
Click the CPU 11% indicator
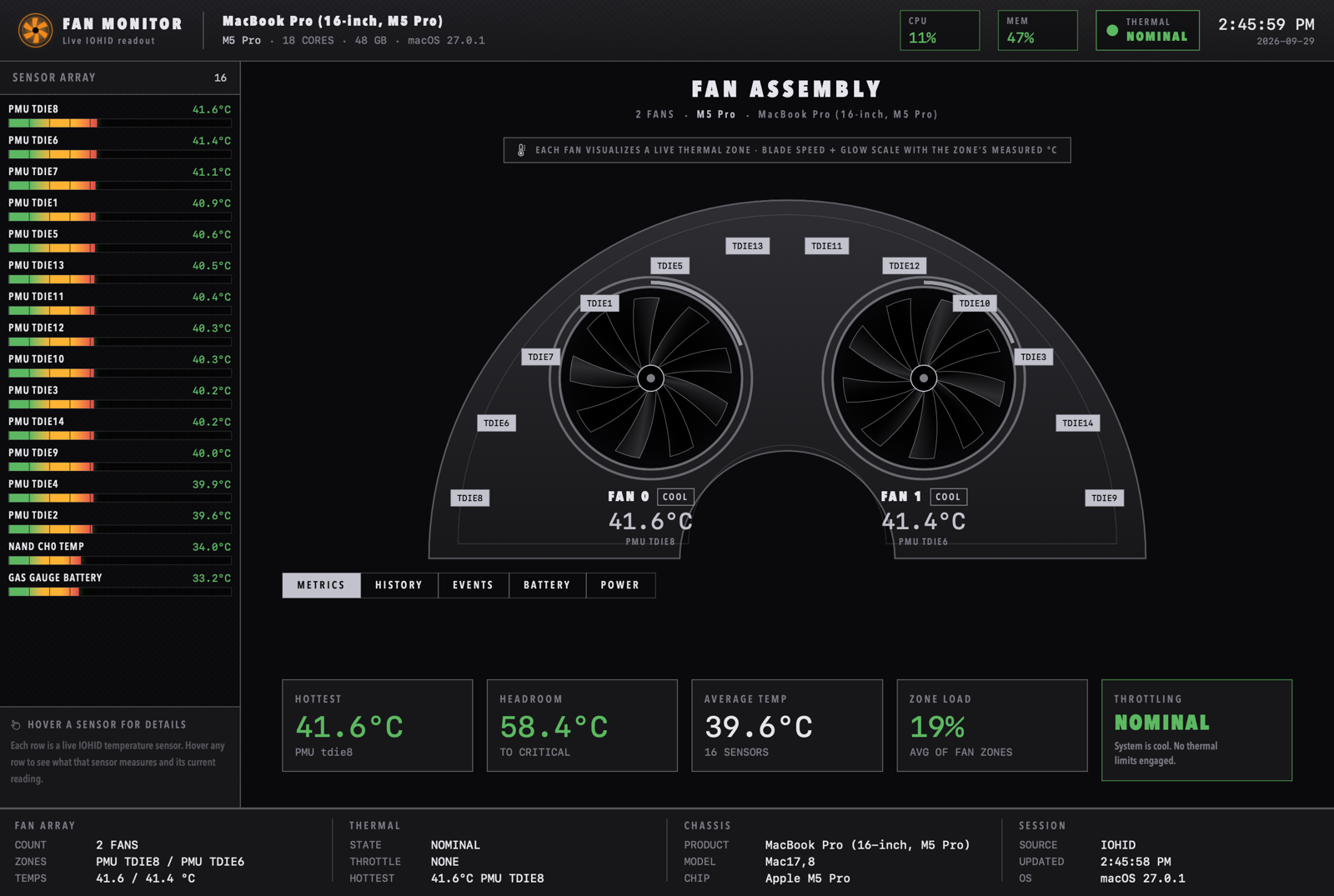(940, 31)
